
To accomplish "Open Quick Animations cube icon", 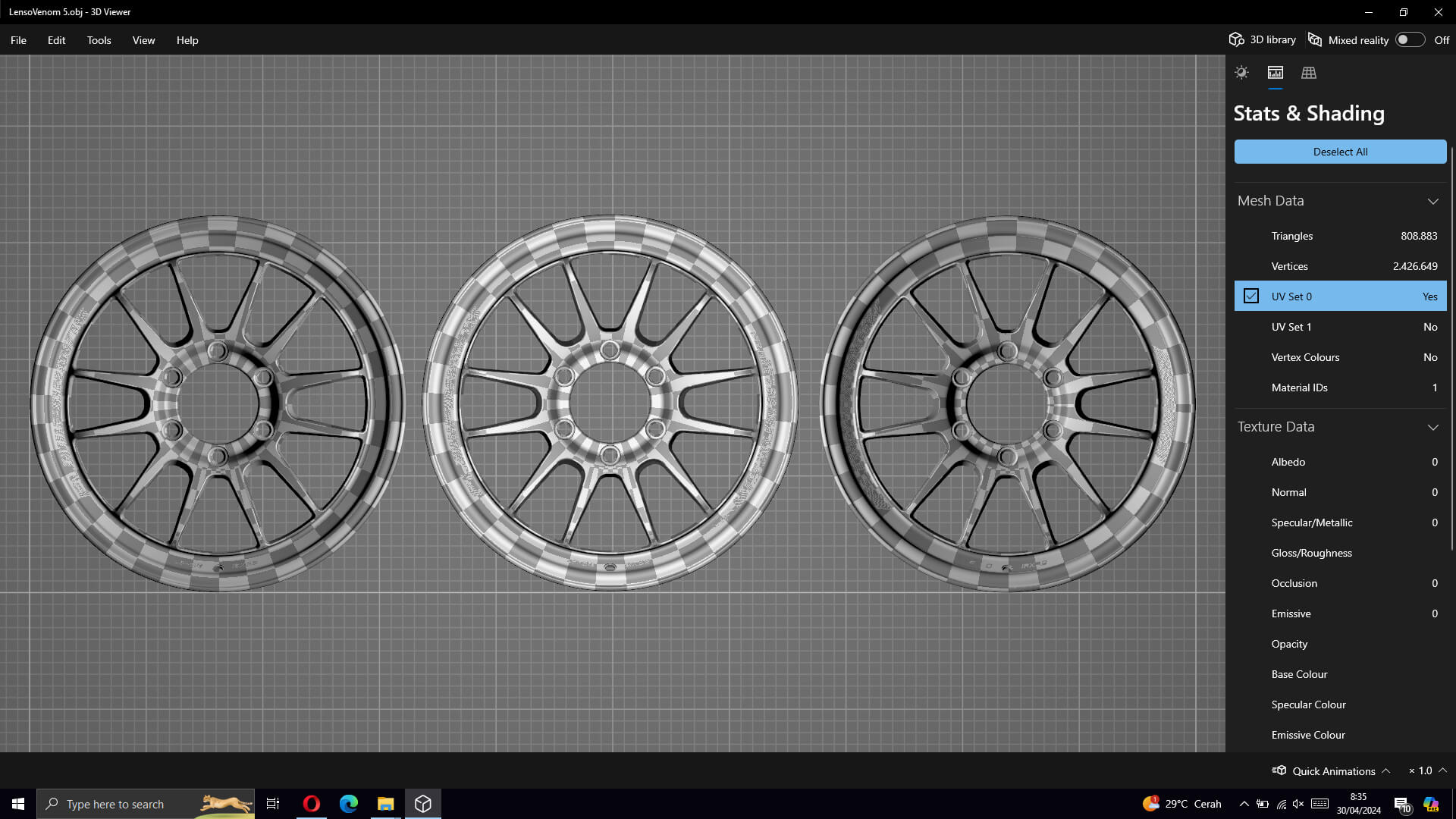I will (1279, 770).
